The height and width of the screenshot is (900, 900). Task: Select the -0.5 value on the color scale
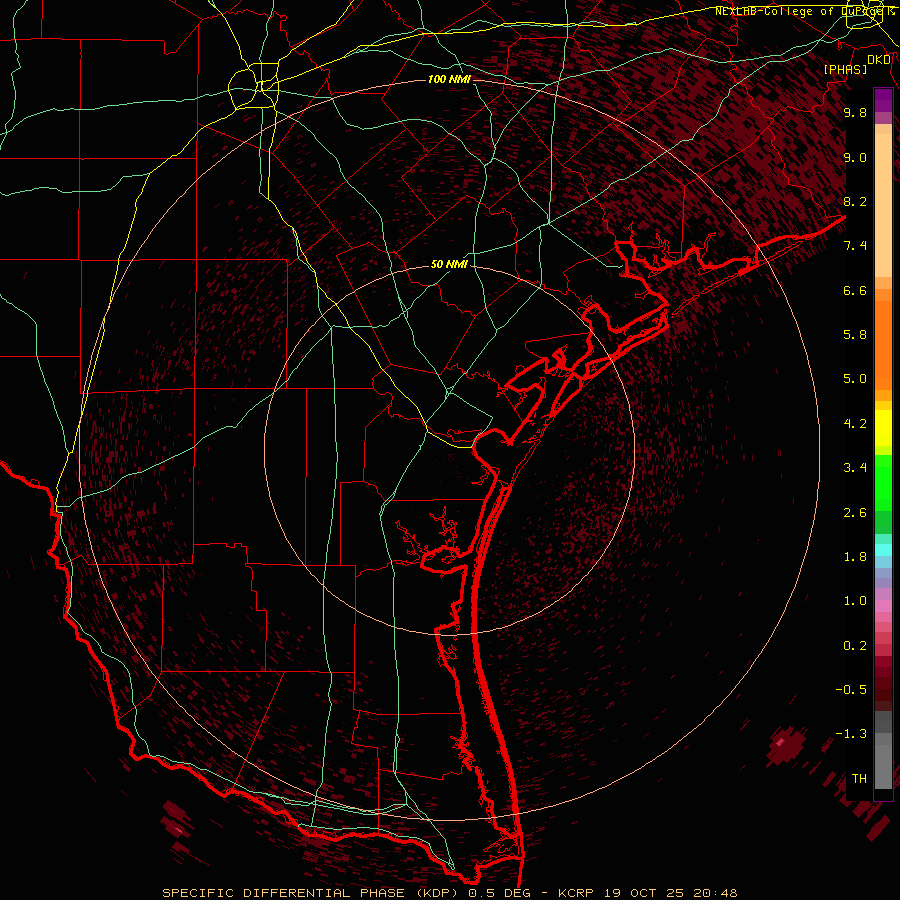(x=851, y=690)
